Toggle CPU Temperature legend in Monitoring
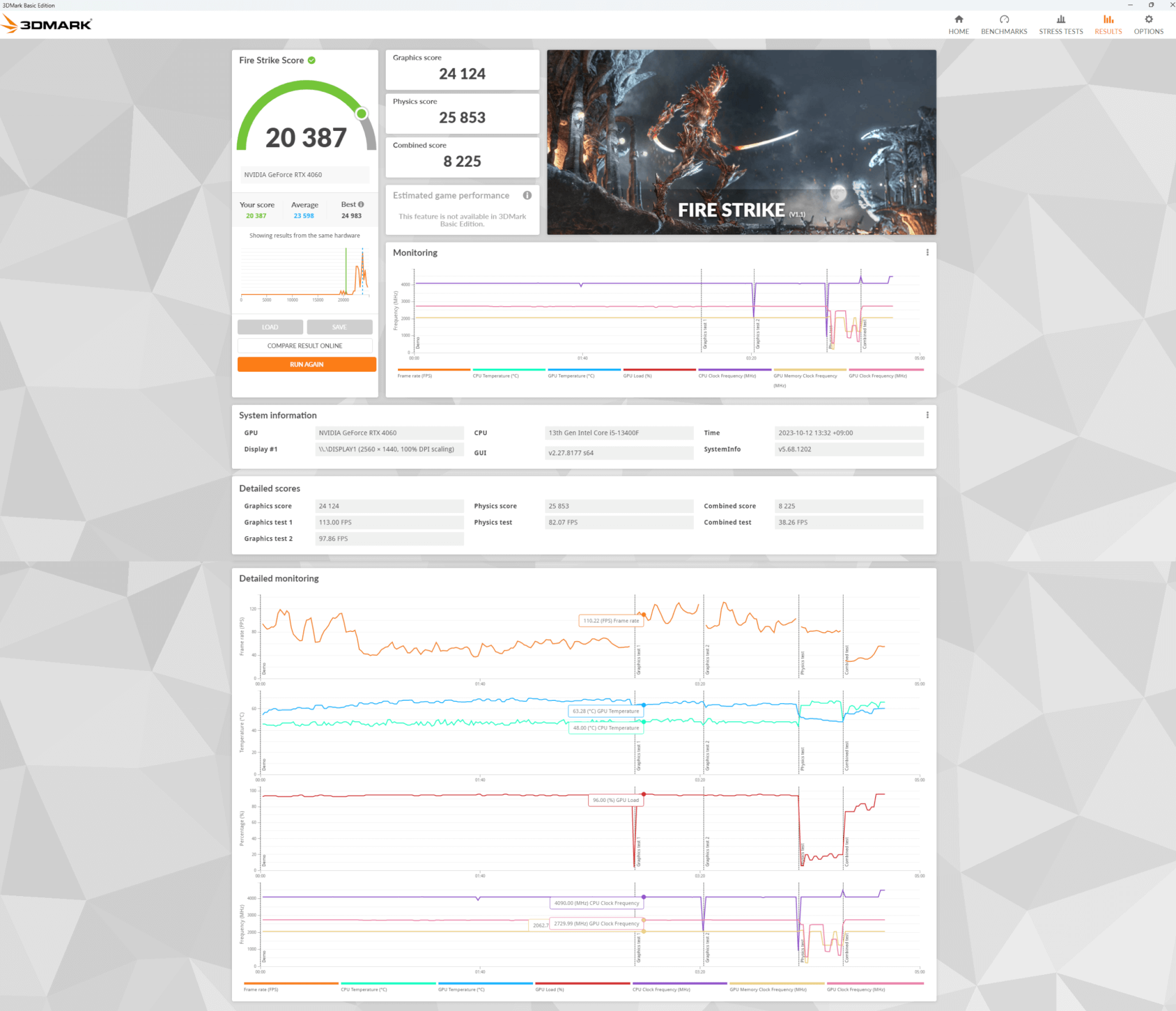 click(509, 373)
